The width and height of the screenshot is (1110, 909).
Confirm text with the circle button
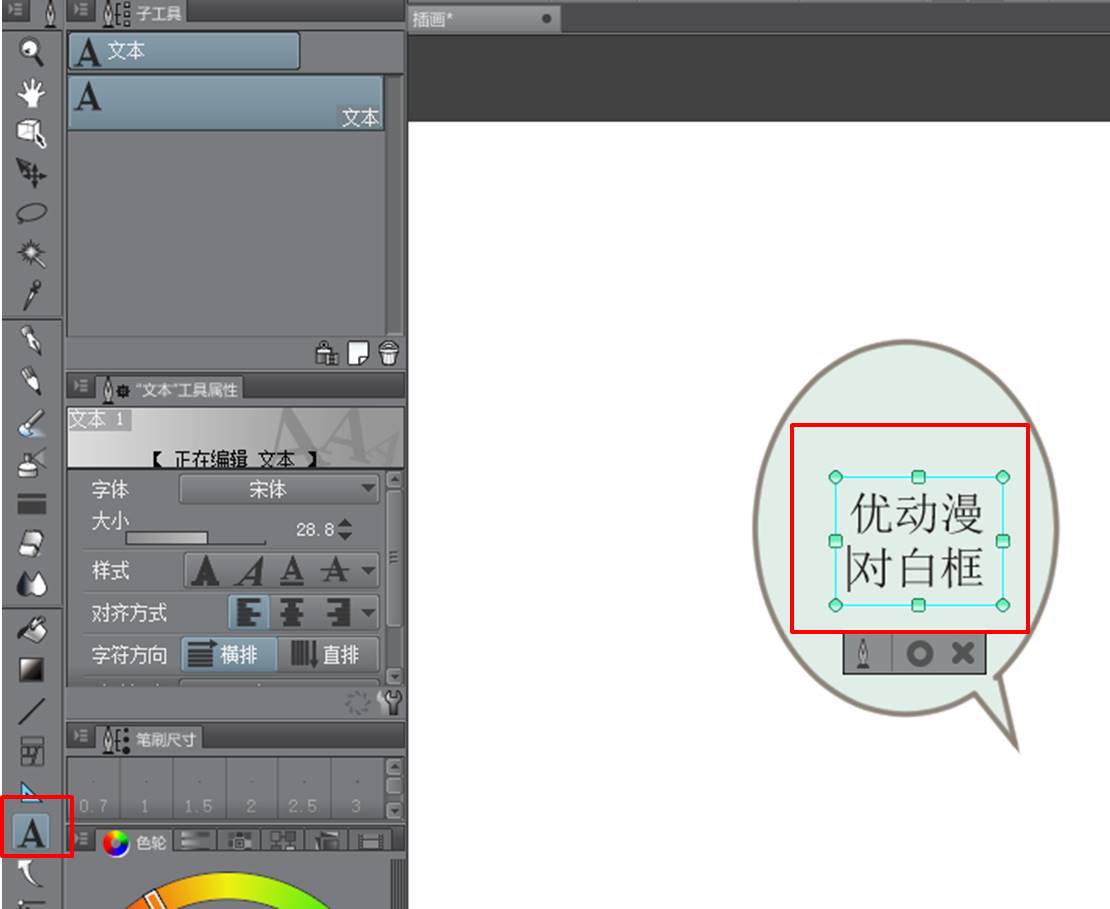919,653
